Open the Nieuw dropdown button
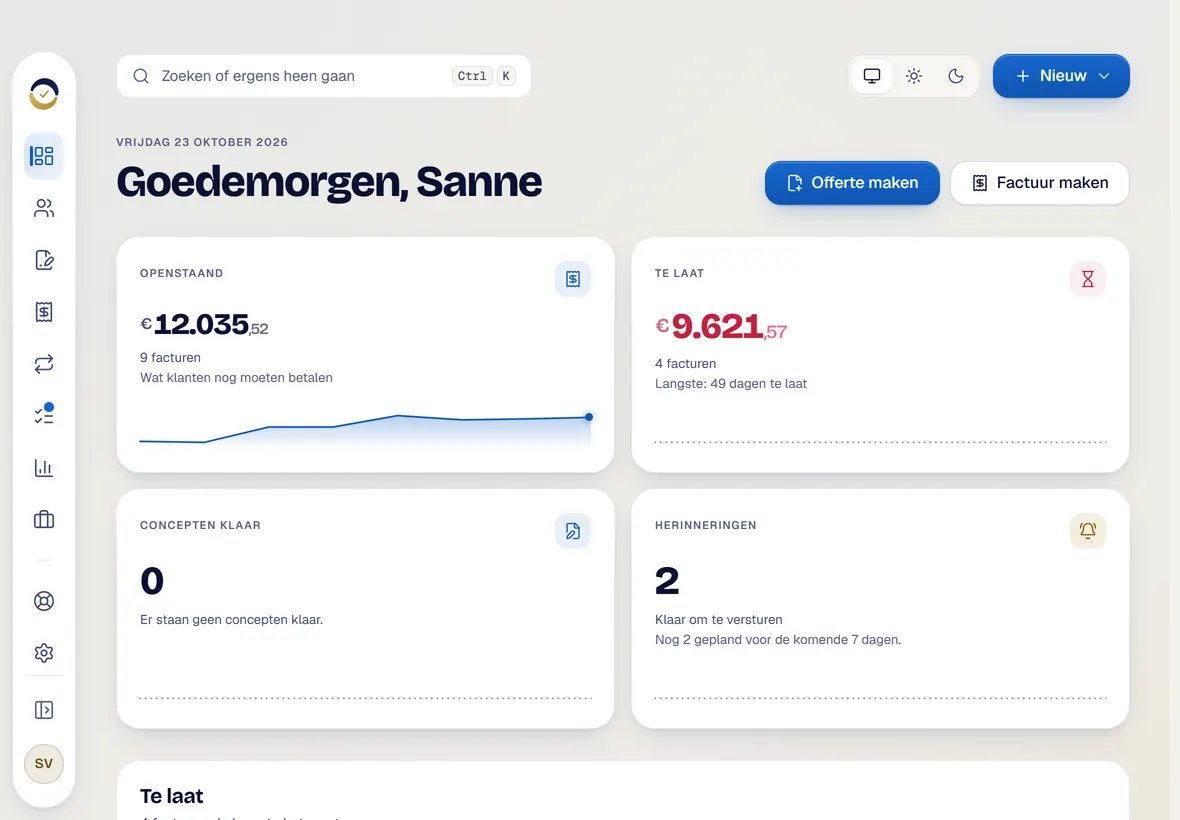 point(1061,76)
